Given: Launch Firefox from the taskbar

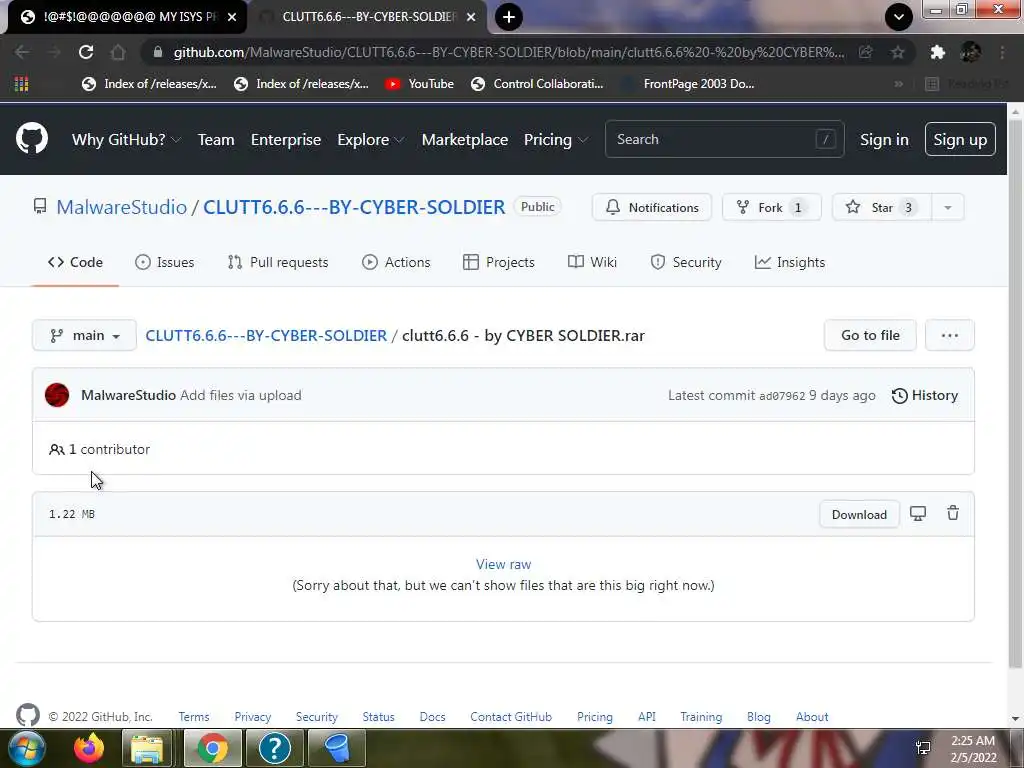Looking at the screenshot, I should (89, 748).
